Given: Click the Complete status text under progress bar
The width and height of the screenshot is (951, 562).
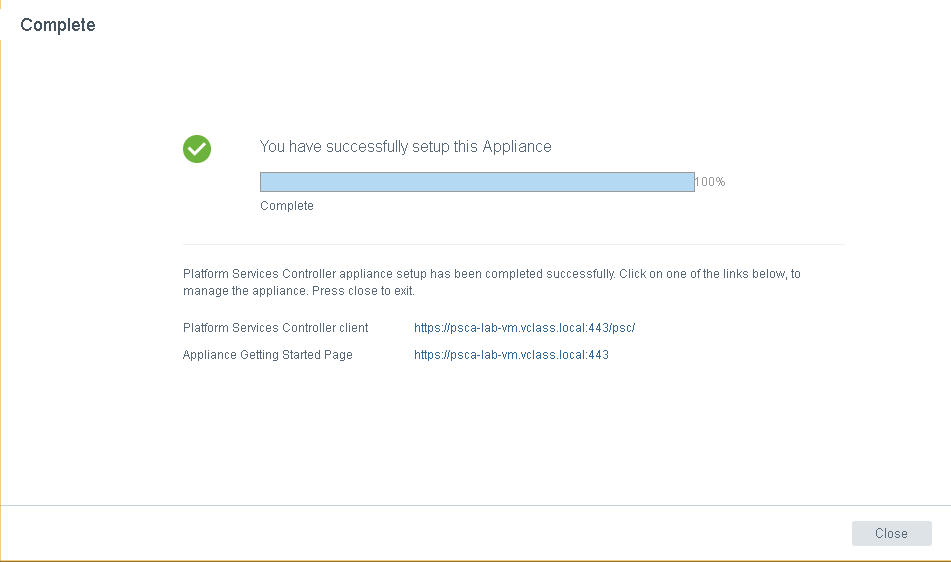Looking at the screenshot, I should (286, 206).
